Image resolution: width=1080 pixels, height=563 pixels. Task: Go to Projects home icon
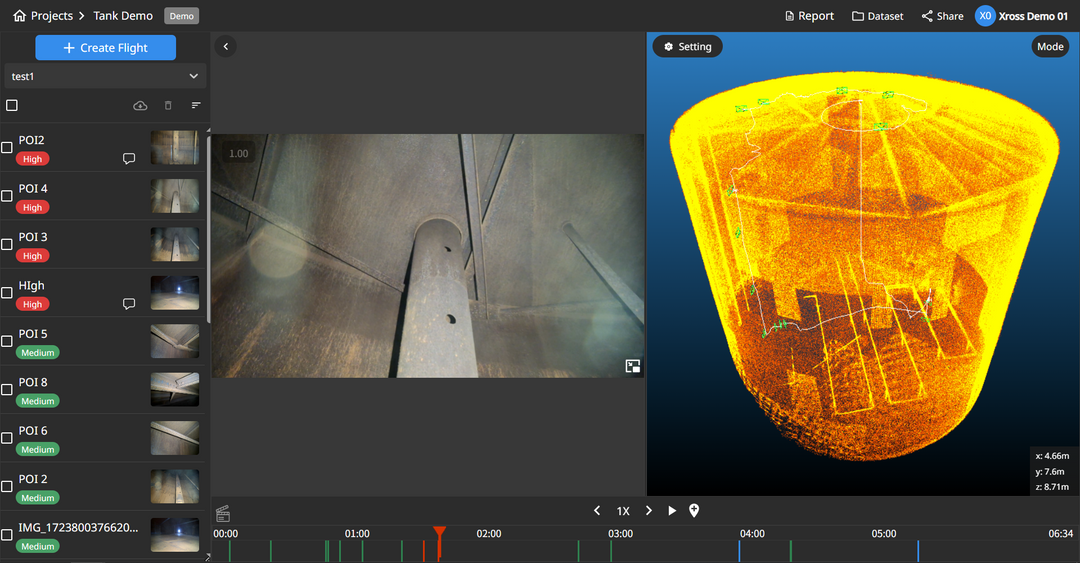[19, 16]
